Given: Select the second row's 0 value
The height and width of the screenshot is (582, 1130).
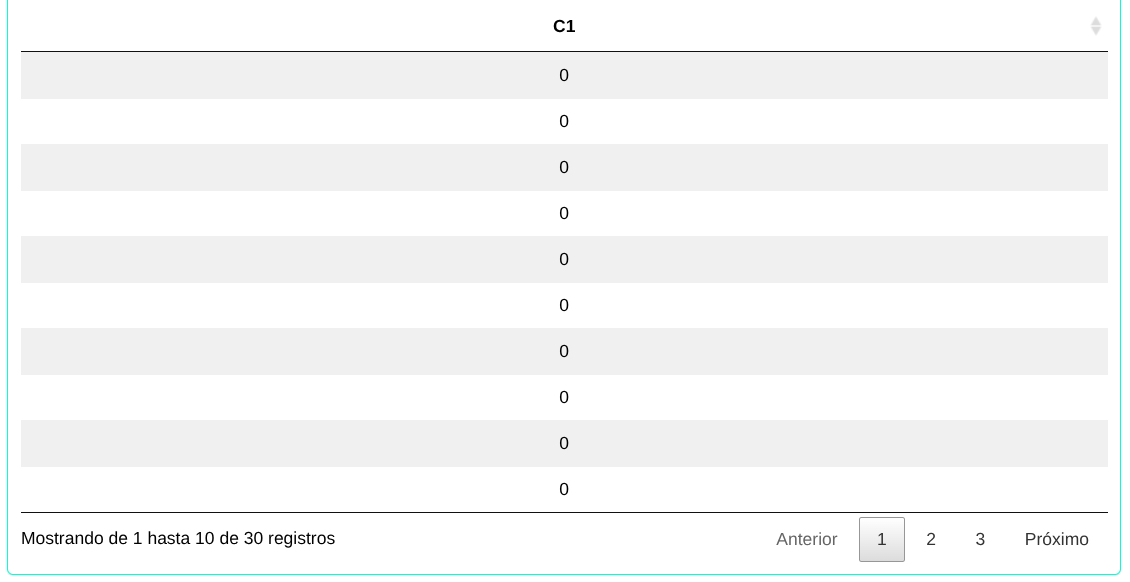Looking at the screenshot, I should [x=564, y=121].
